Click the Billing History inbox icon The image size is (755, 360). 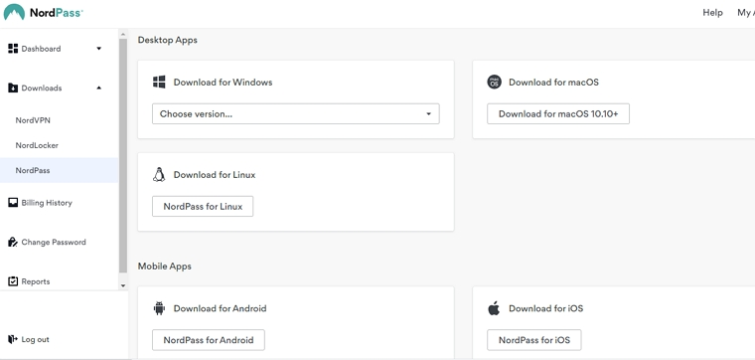13,203
